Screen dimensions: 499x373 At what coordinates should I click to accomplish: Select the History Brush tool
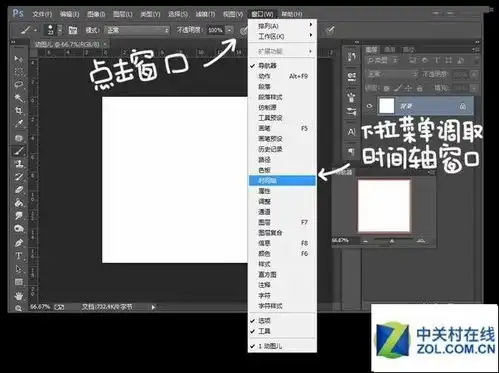click(x=18, y=177)
